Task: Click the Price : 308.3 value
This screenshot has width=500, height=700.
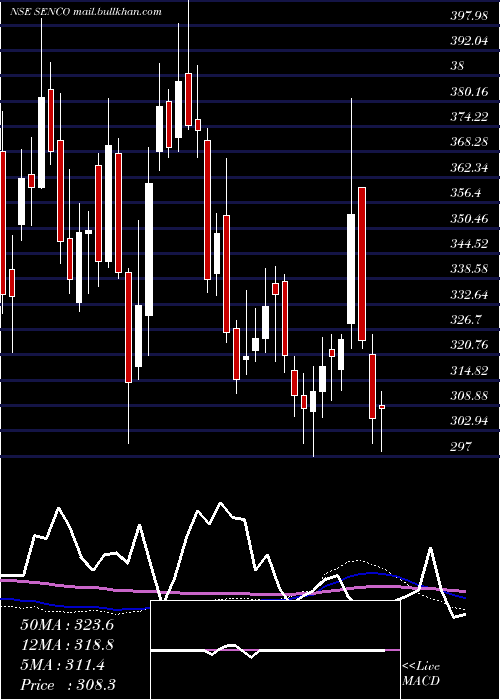Action: [68, 685]
